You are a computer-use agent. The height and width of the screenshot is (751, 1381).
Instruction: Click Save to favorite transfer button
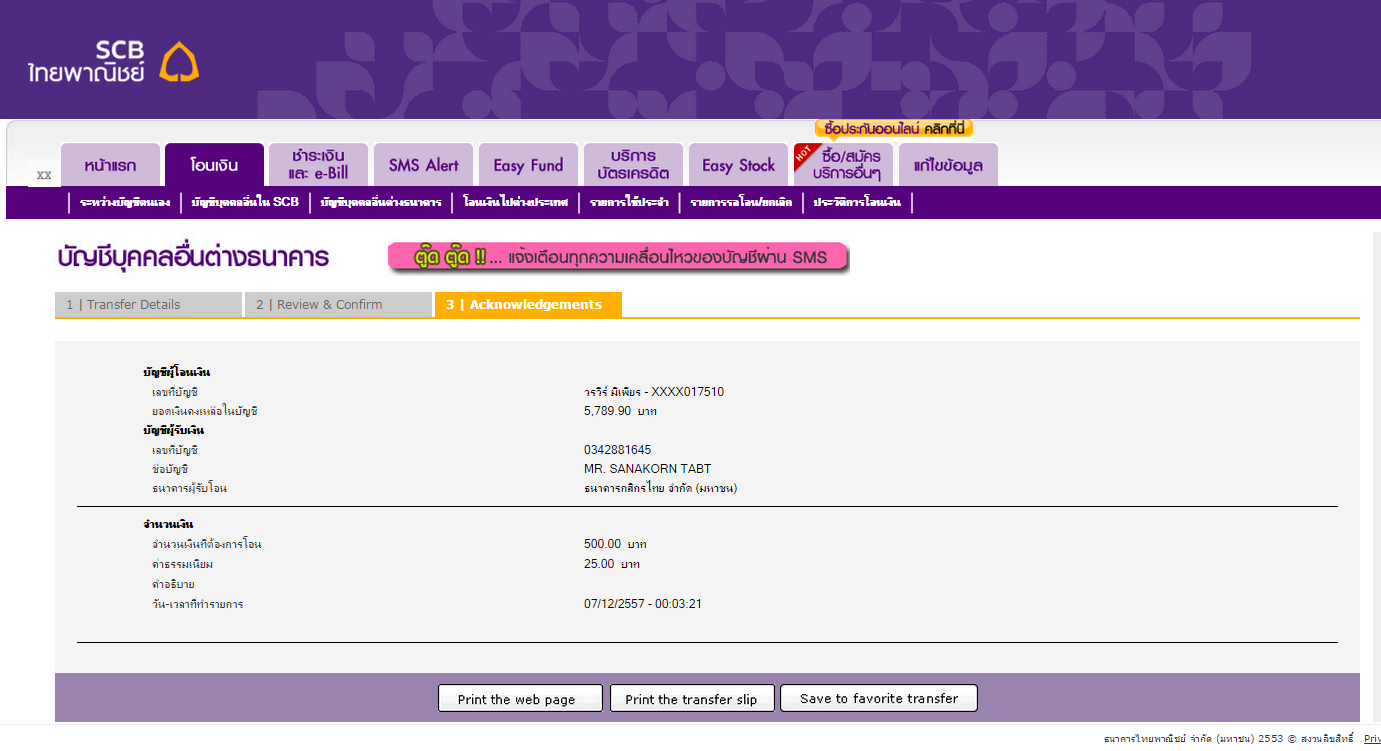click(x=879, y=698)
